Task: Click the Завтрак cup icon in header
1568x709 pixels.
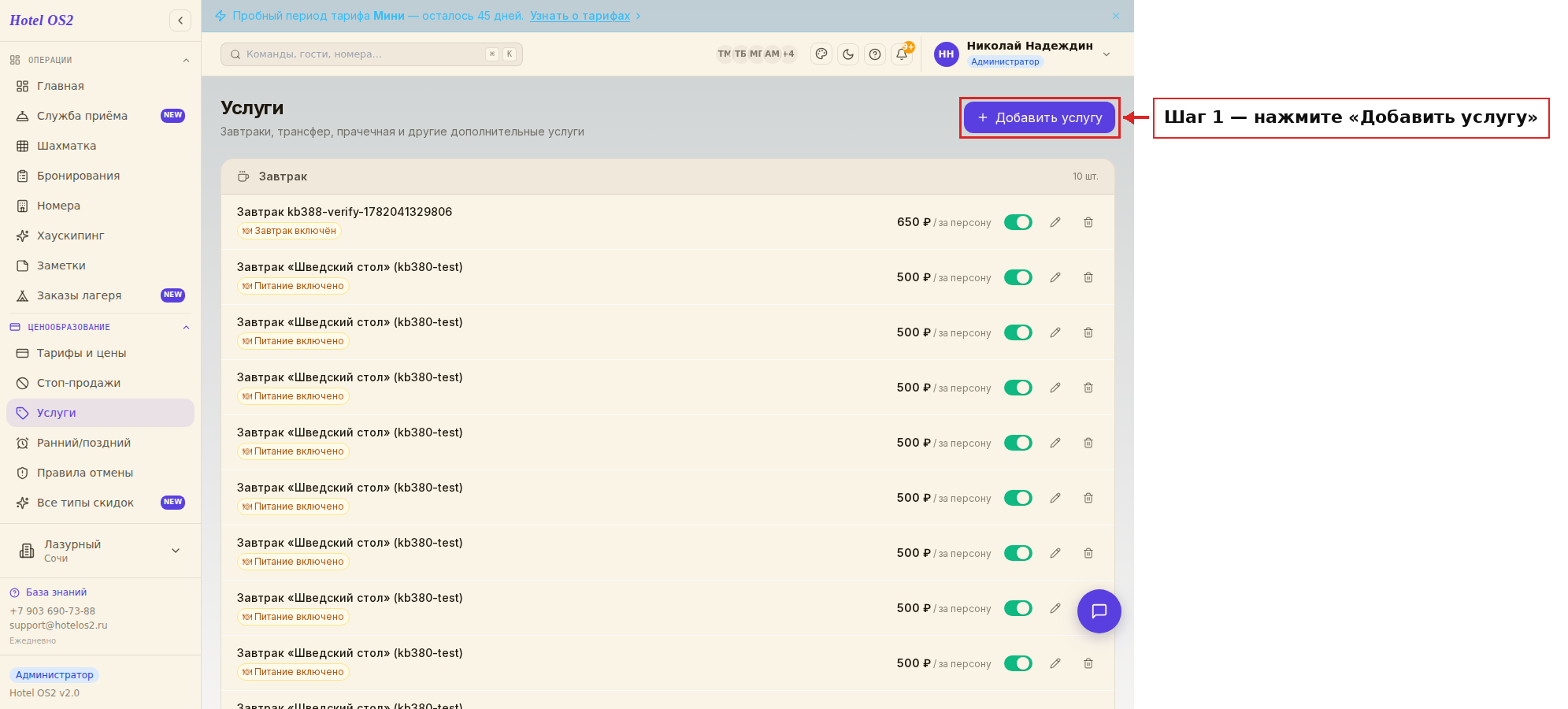Action: (243, 176)
